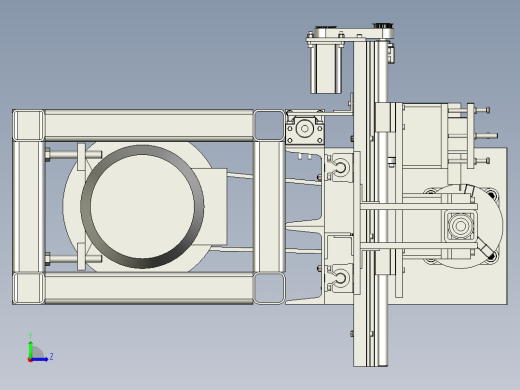This screenshot has width=520, height=390.
Task: Select the top horizontal frame tube
Action: [149, 125]
